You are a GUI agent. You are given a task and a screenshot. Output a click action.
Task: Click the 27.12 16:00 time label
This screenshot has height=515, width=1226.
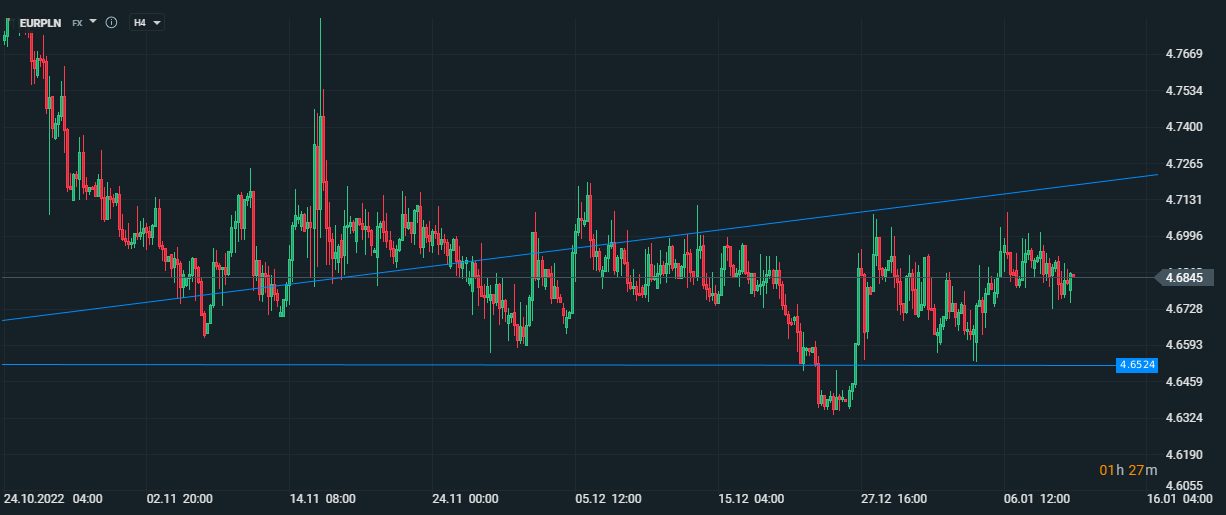(894, 498)
